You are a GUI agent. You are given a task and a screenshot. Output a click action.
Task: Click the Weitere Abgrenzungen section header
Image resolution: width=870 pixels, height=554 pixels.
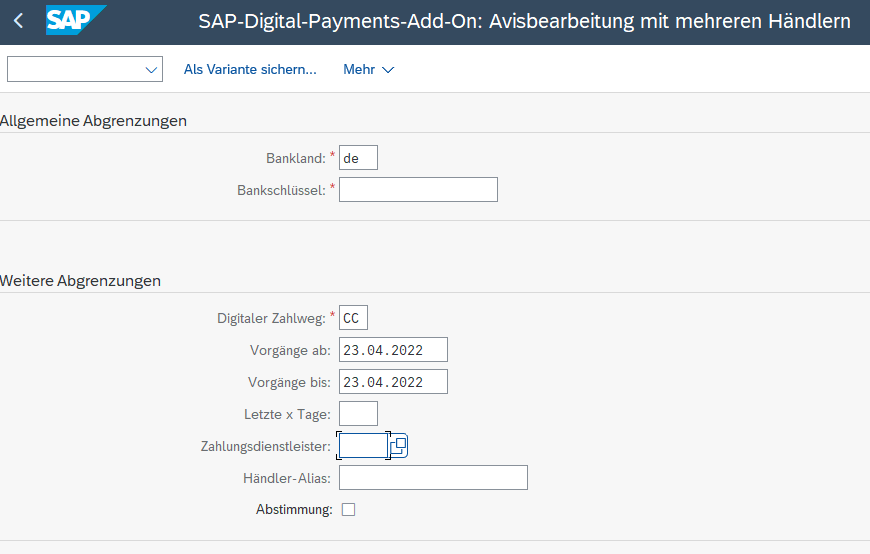[81, 281]
